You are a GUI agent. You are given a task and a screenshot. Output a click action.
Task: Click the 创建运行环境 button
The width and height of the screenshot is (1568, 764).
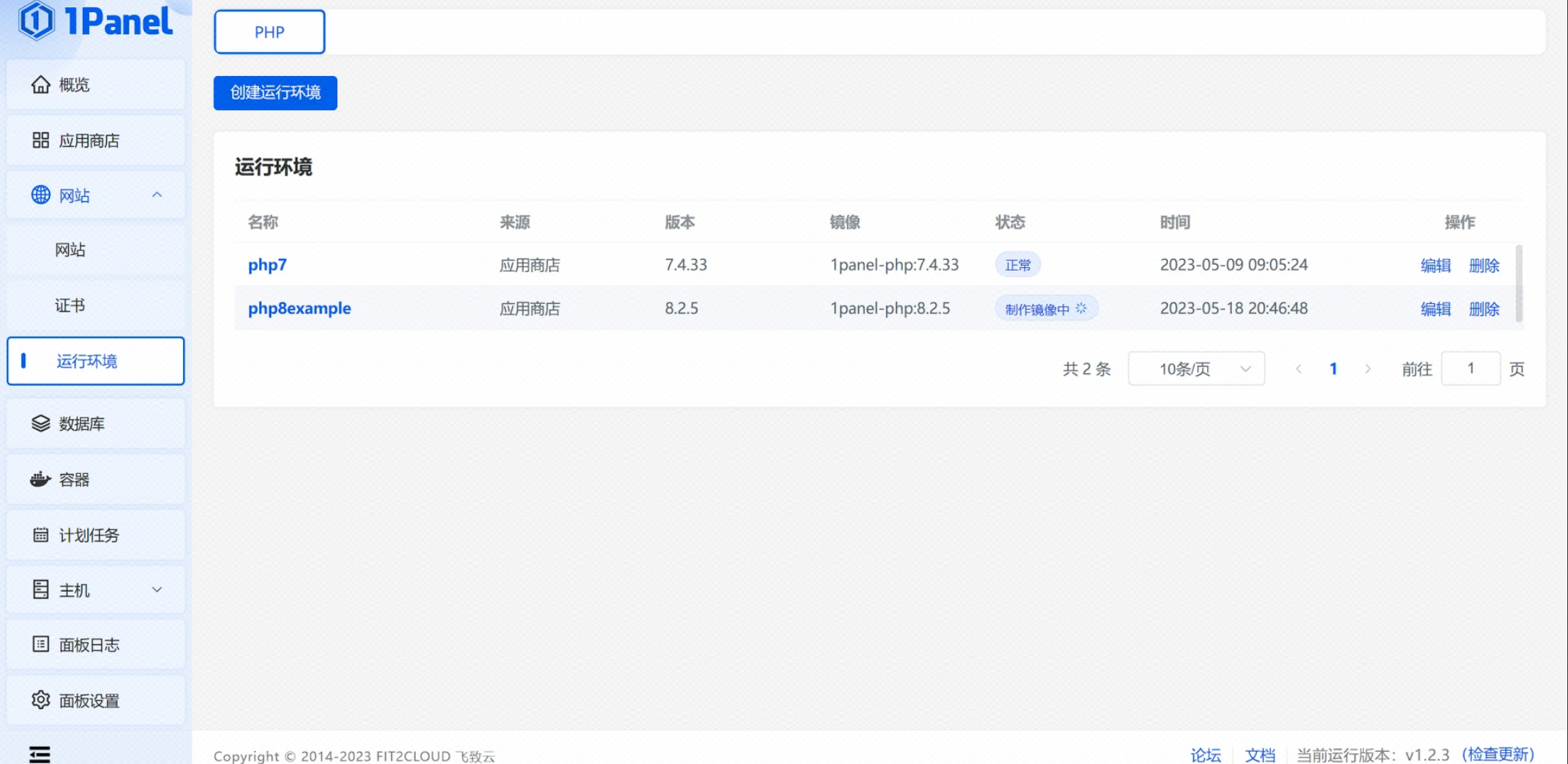[x=275, y=93]
